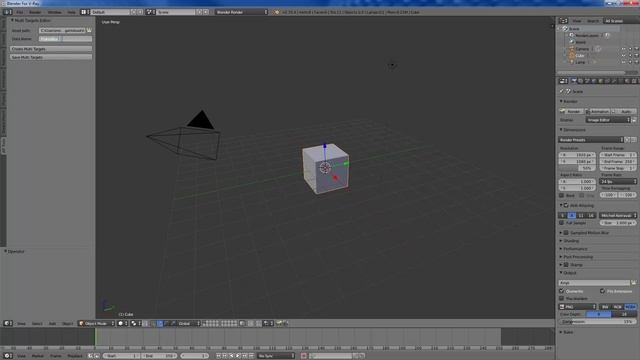Viewport: 640px width, 360px height.
Task: Adjust the PNG Compression slider
Action: coord(598,322)
